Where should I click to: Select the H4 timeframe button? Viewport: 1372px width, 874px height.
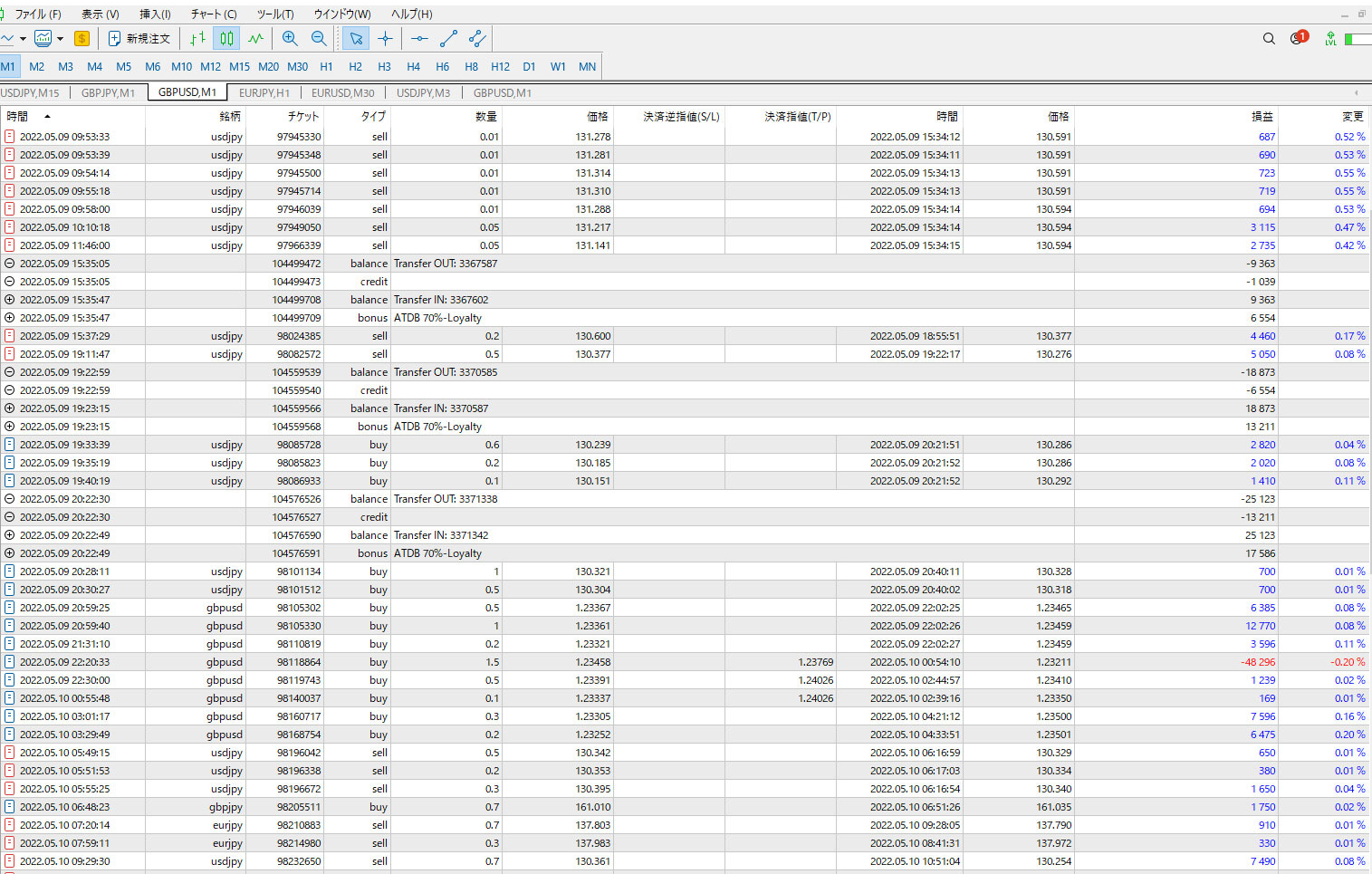pyautogui.click(x=413, y=66)
